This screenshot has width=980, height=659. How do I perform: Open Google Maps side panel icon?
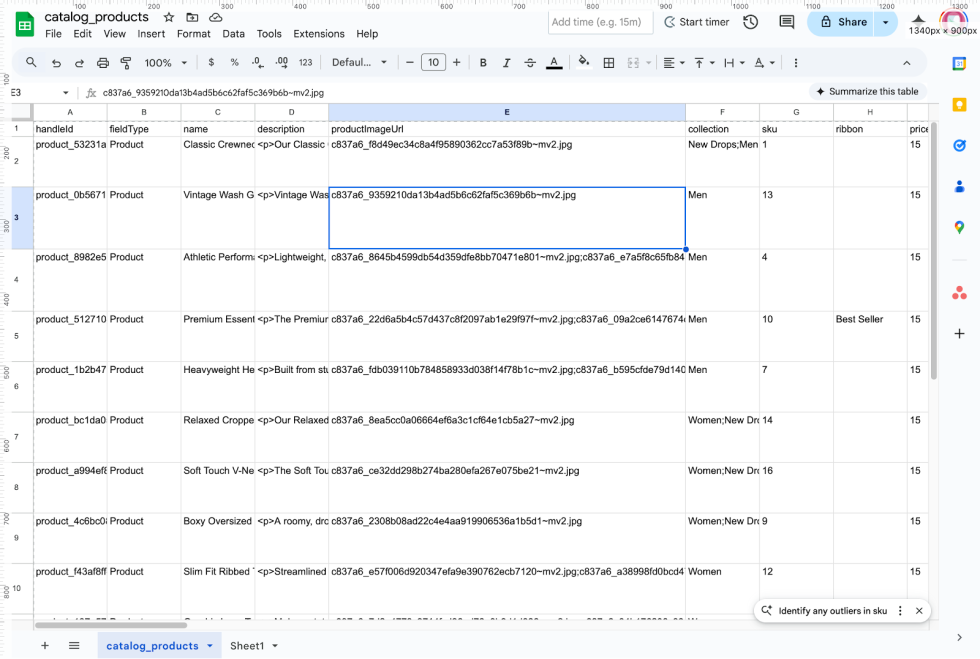[959, 227]
